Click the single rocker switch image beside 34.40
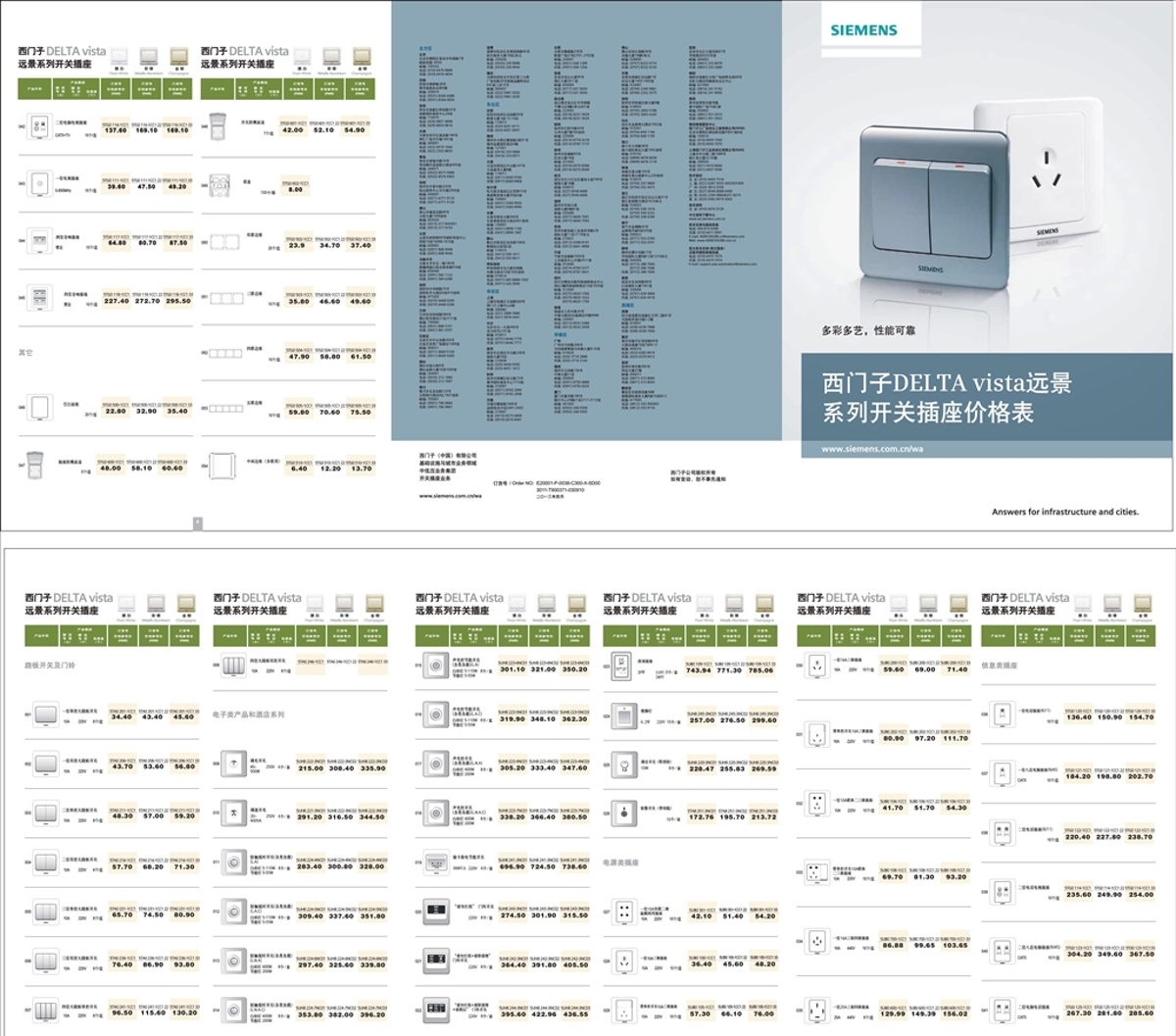 (x=46, y=714)
